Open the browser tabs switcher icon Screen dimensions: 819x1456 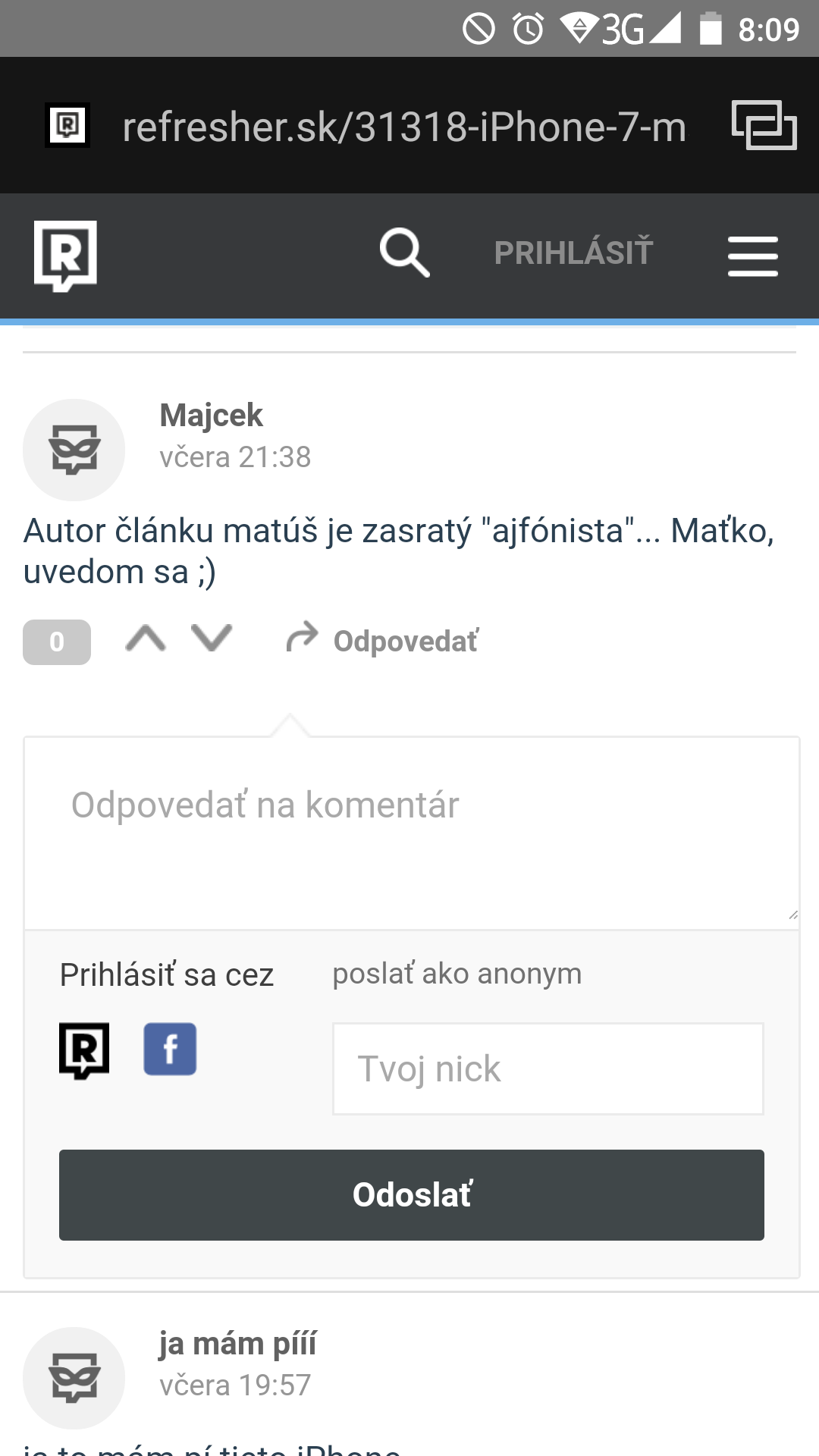click(764, 125)
